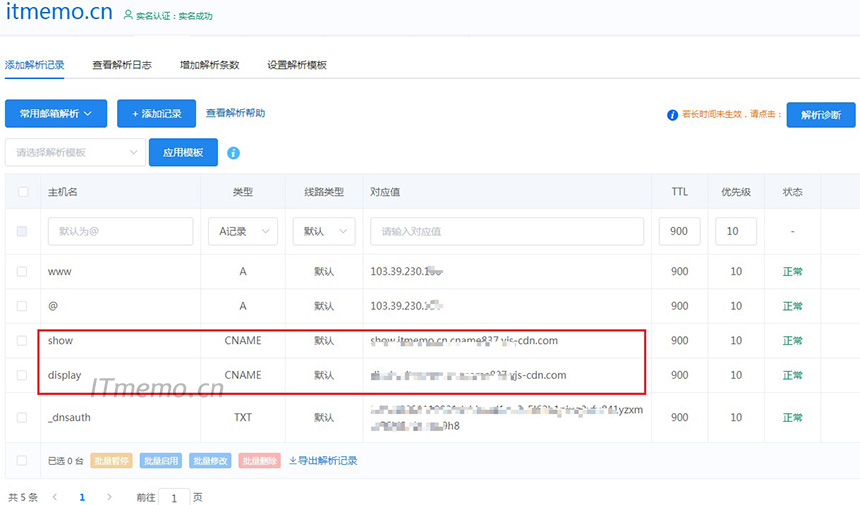
Task: Click the www hostname cell
Action: coord(60,271)
